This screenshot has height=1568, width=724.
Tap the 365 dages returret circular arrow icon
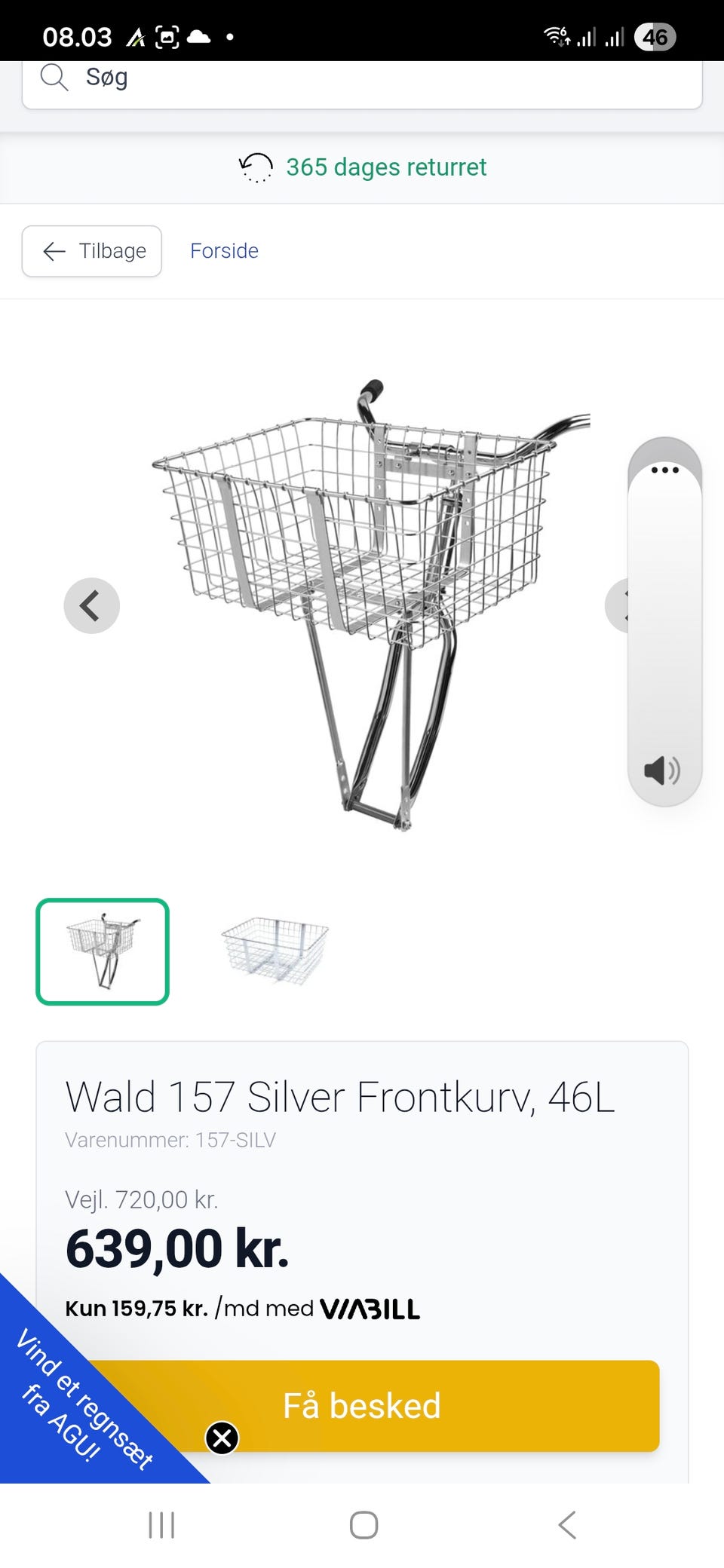click(256, 167)
